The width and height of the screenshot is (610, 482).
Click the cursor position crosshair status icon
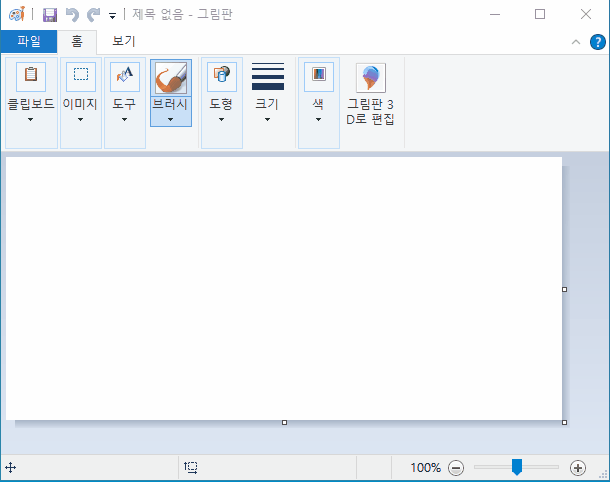(x=11, y=467)
